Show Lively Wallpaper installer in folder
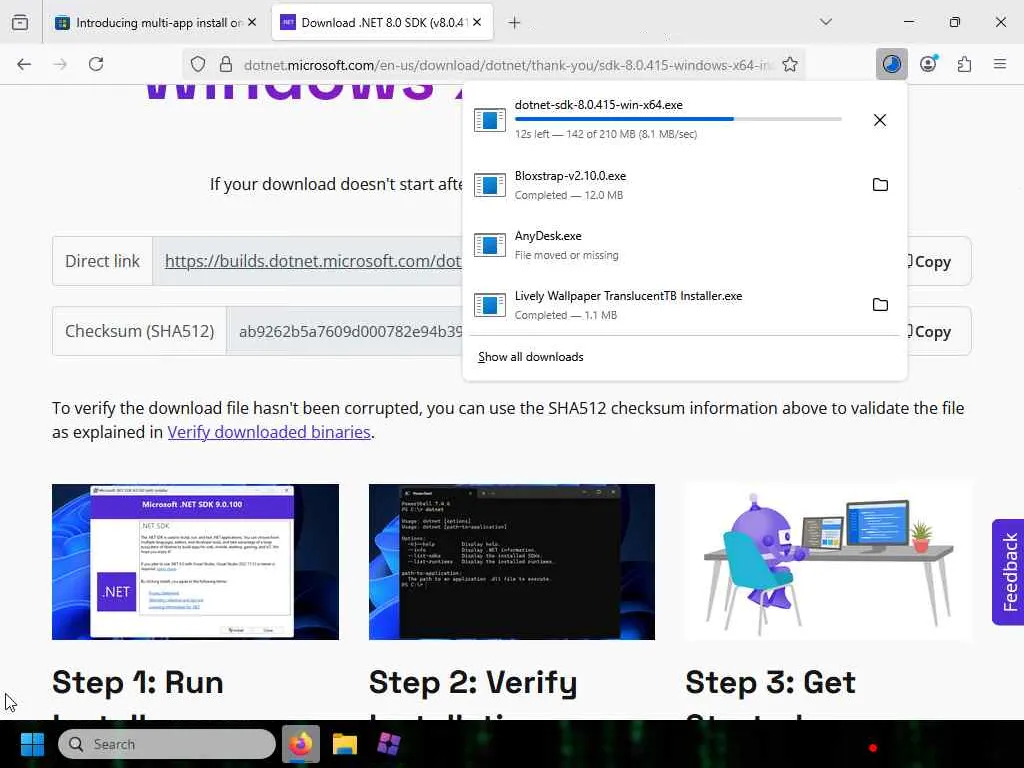The width and height of the screenshot is (1024, 768). tap(880, 305)
